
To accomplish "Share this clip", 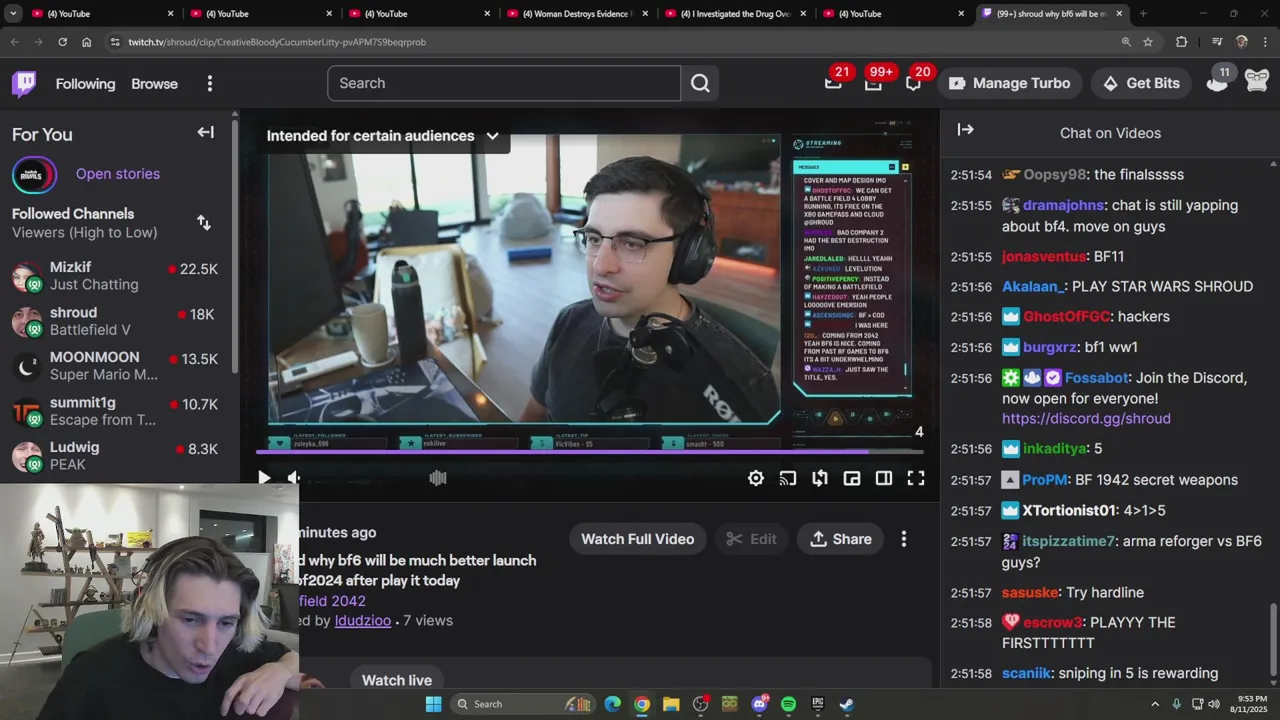I will click(x=841, y=539).
